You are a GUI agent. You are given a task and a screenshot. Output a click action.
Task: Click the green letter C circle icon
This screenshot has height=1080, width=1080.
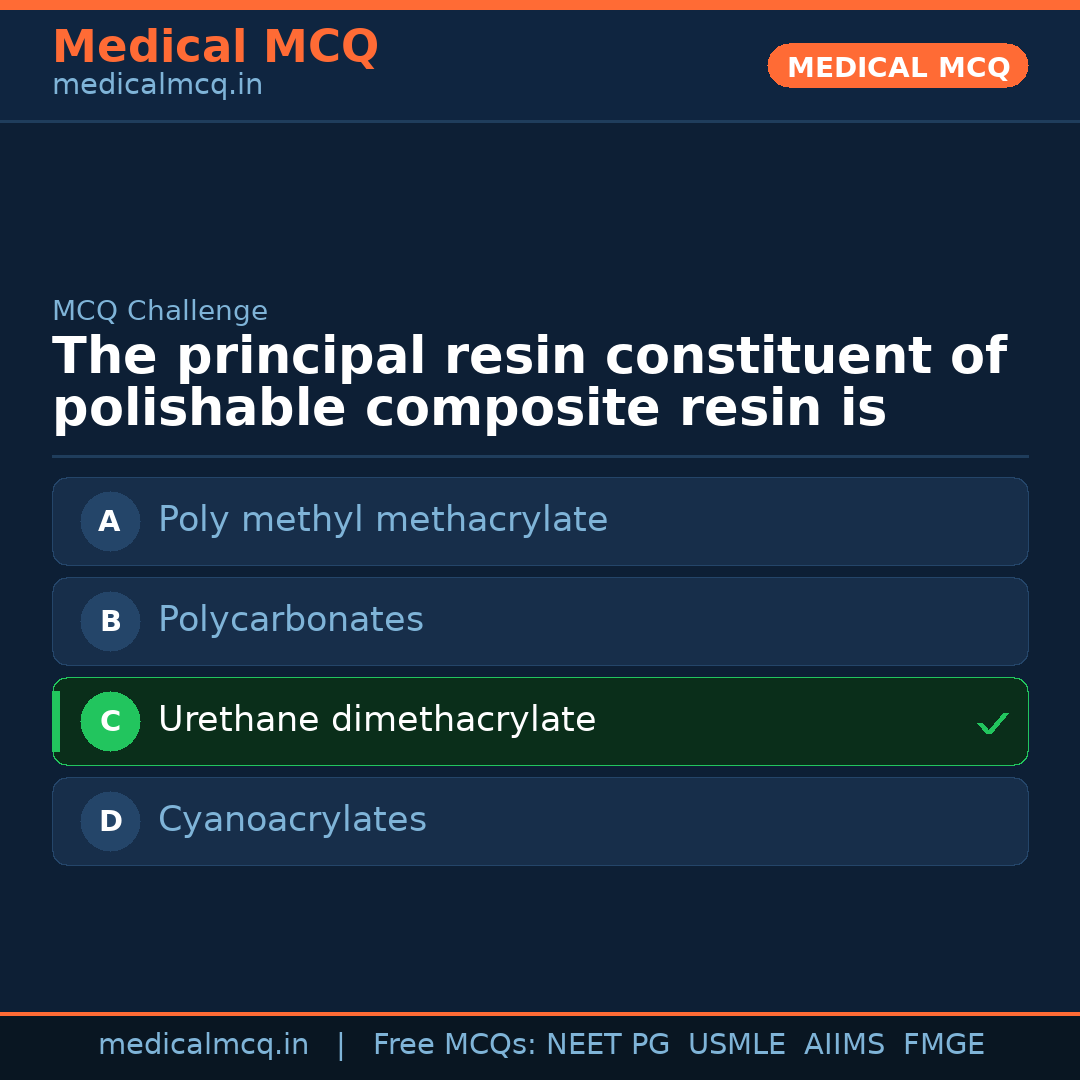110,721
